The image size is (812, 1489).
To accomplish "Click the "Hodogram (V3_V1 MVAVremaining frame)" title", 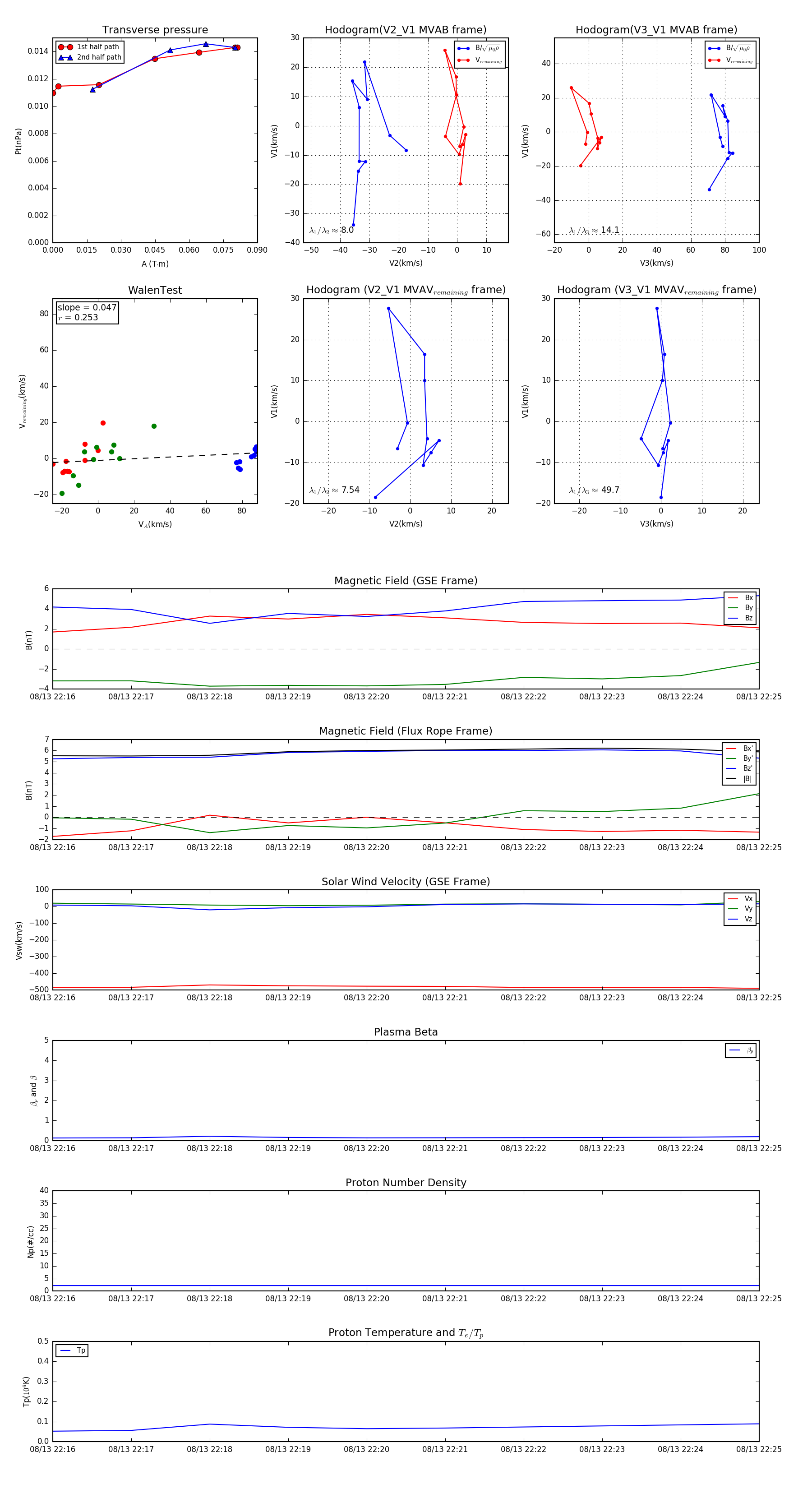I will (656, 290).
